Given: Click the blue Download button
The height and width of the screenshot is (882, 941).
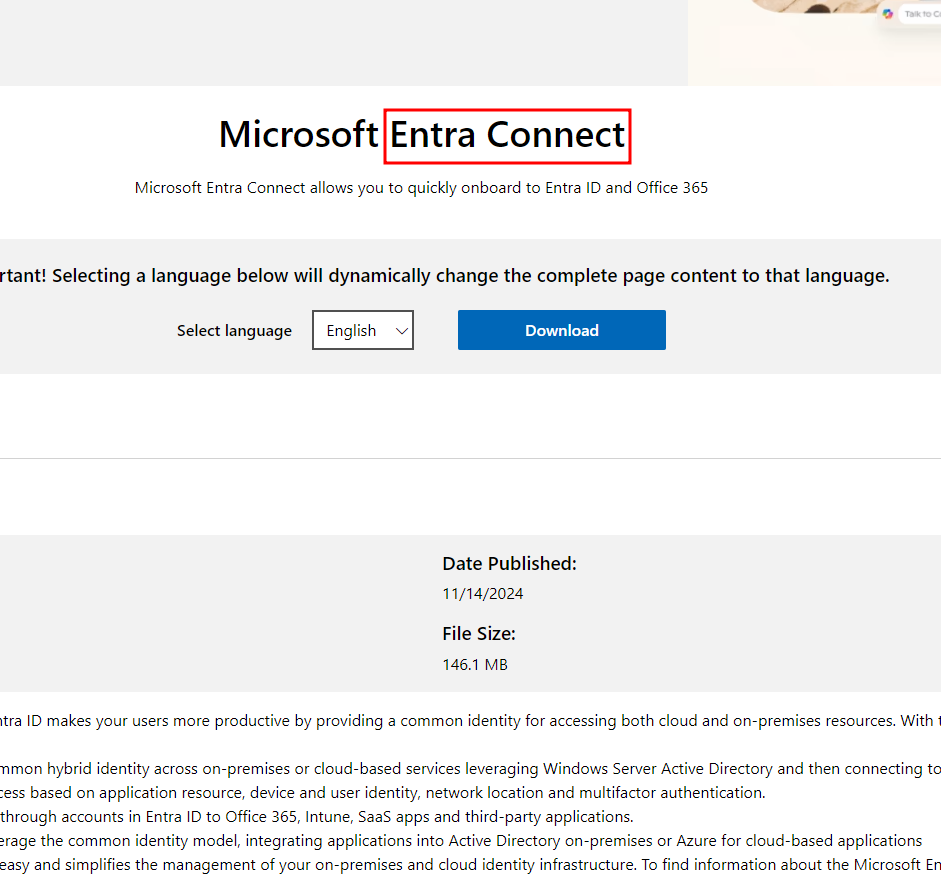Looking at the screenshot, I should (561, 330).
